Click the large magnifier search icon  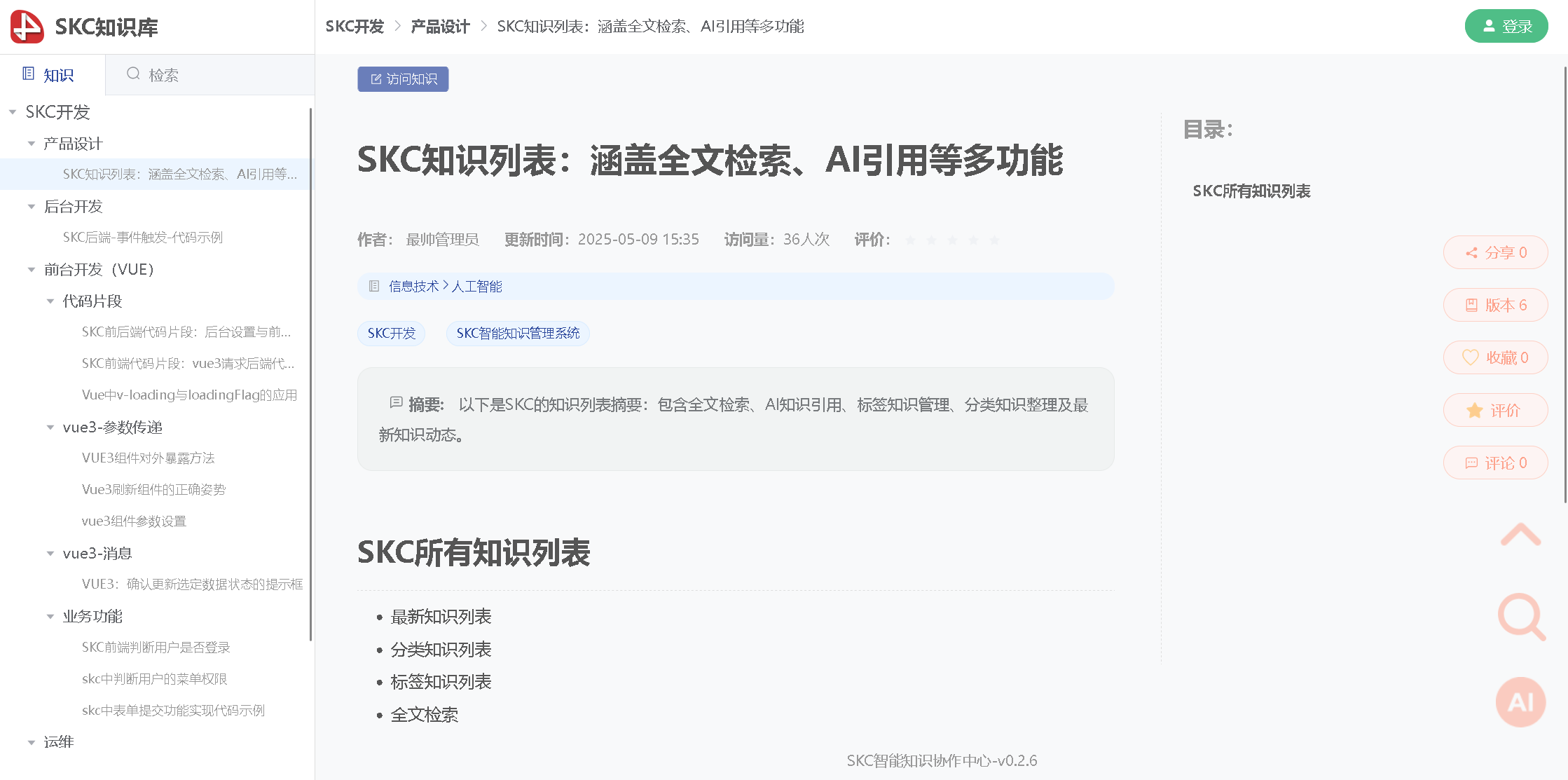click(1520, 617)
